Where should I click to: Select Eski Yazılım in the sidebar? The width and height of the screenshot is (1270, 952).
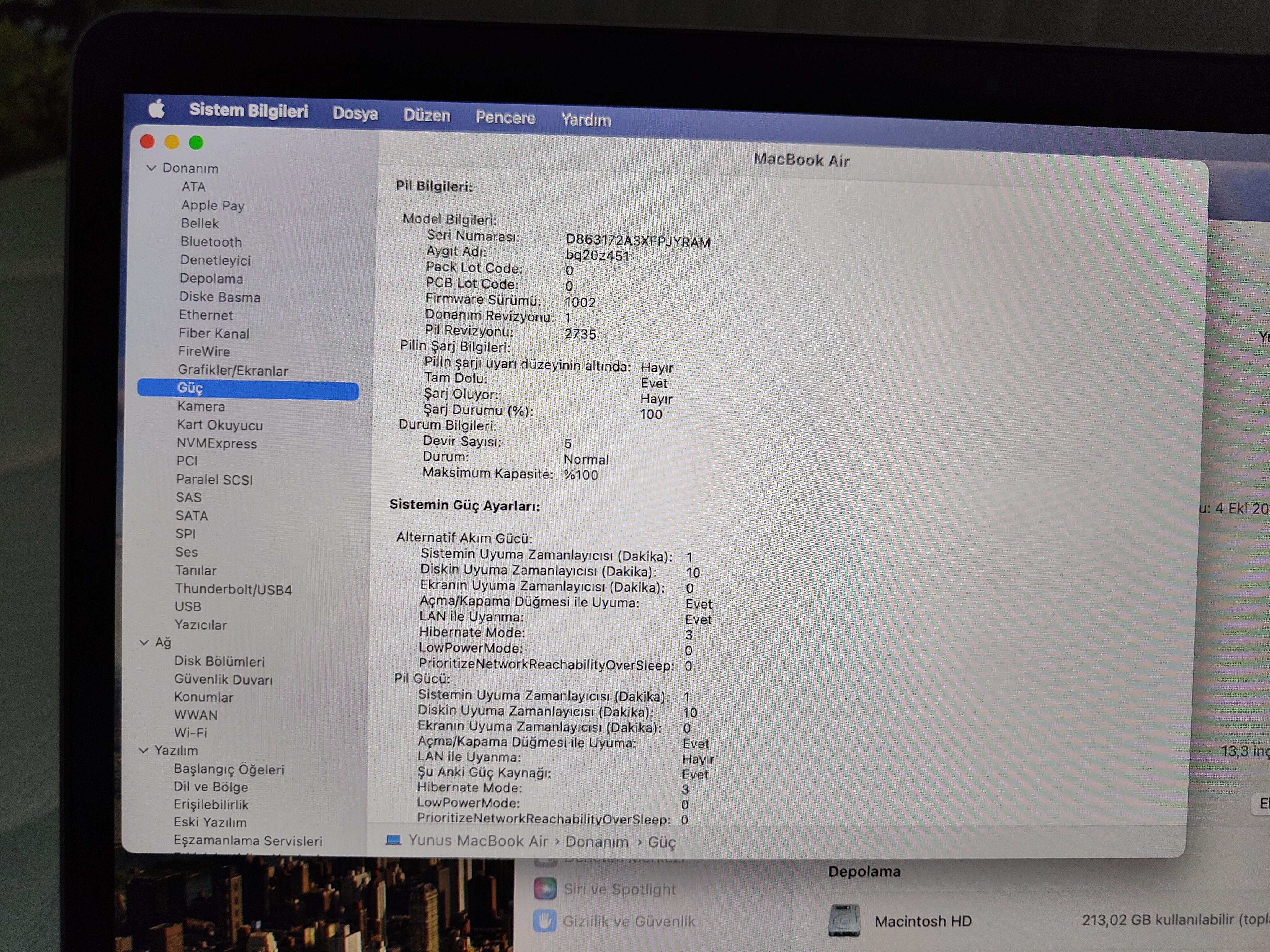[210, 822]
